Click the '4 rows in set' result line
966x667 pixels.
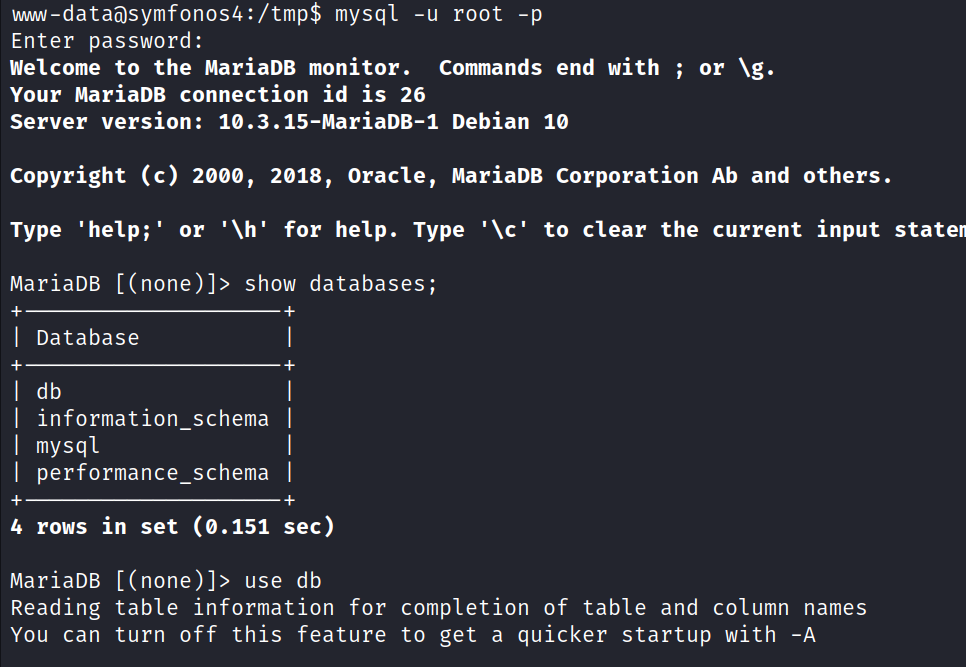coord(172,527)
